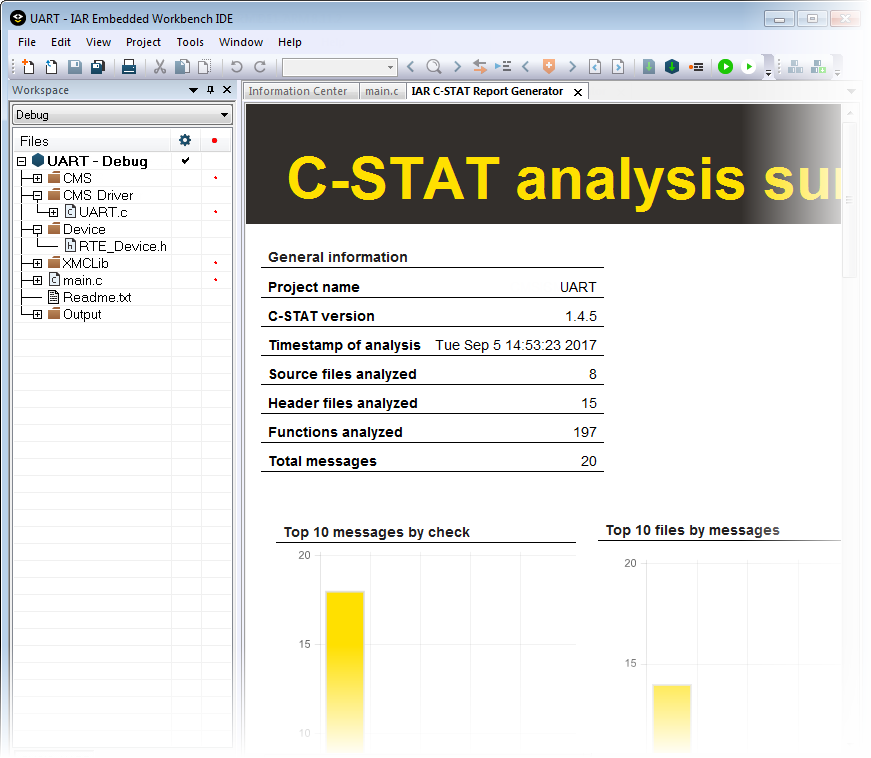Click the Compile icon in the toolbar
Image resolution: width=871 pixels, height=758 pixels.
[649, 67]
